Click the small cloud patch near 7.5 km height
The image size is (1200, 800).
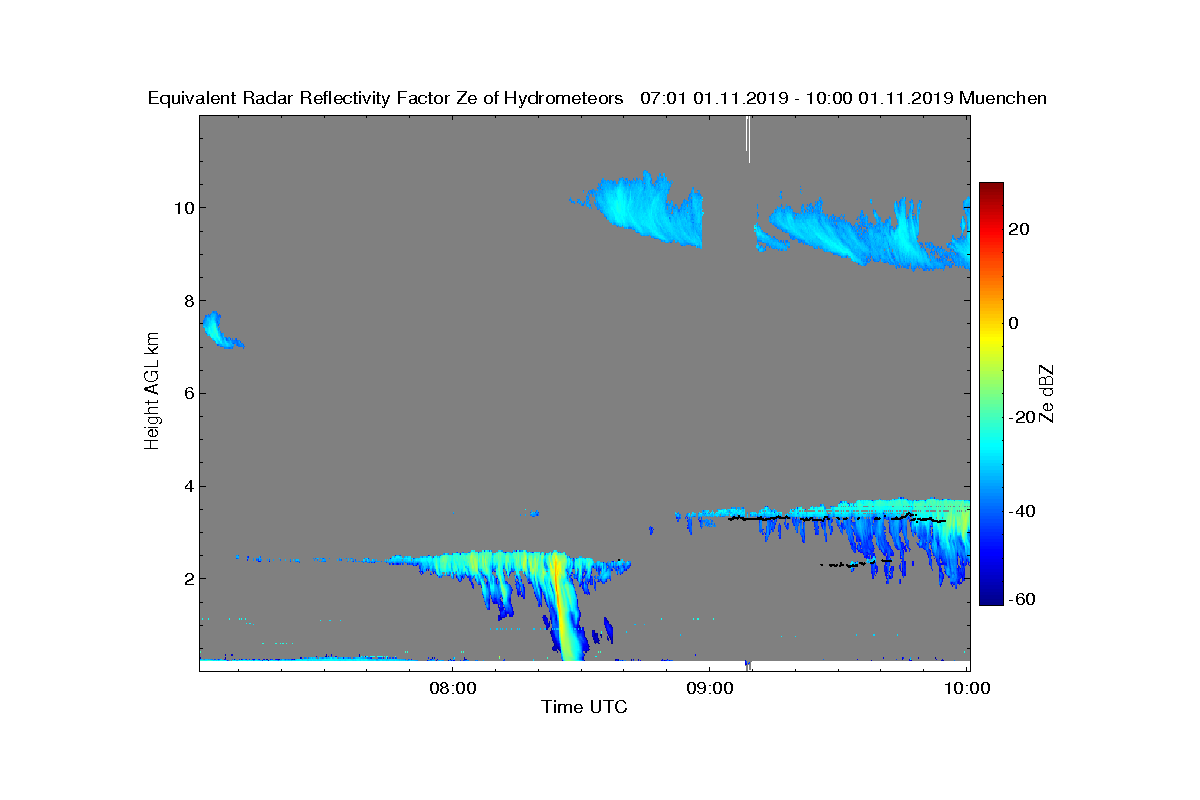pyautogui.click(x=219, y=330)
